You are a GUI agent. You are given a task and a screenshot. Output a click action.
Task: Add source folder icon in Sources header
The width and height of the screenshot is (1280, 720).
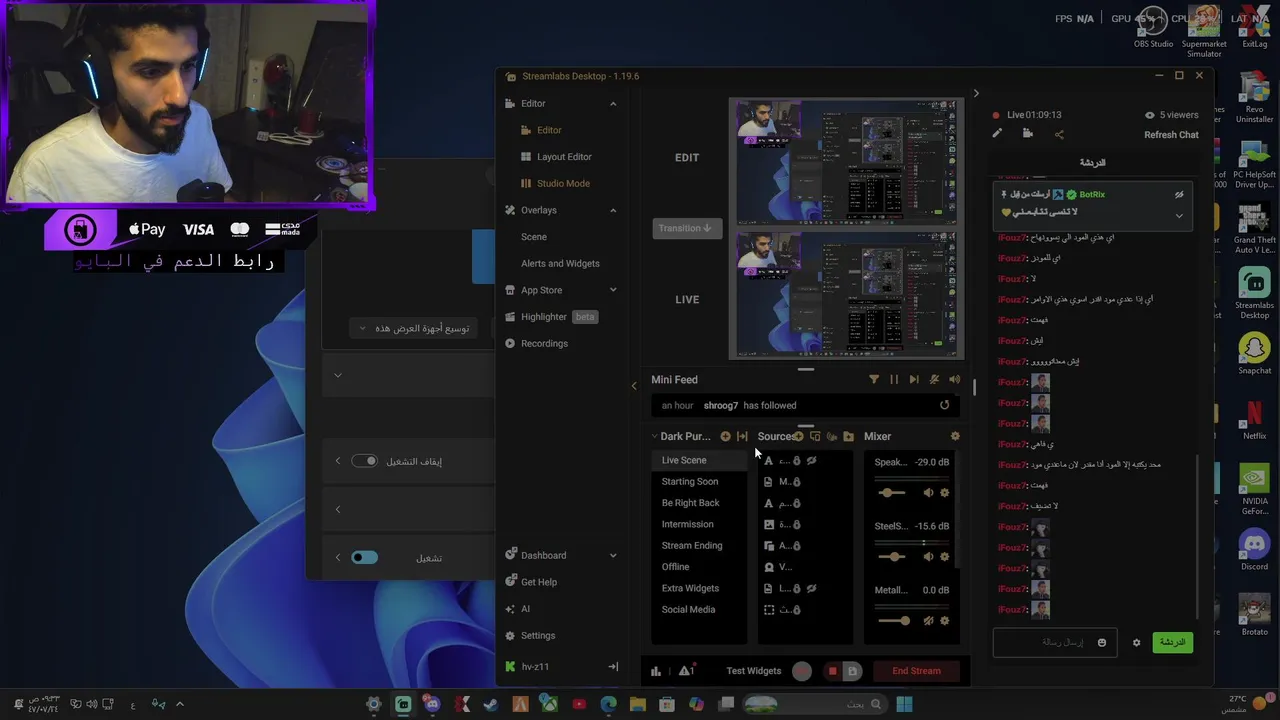(848, 436)
